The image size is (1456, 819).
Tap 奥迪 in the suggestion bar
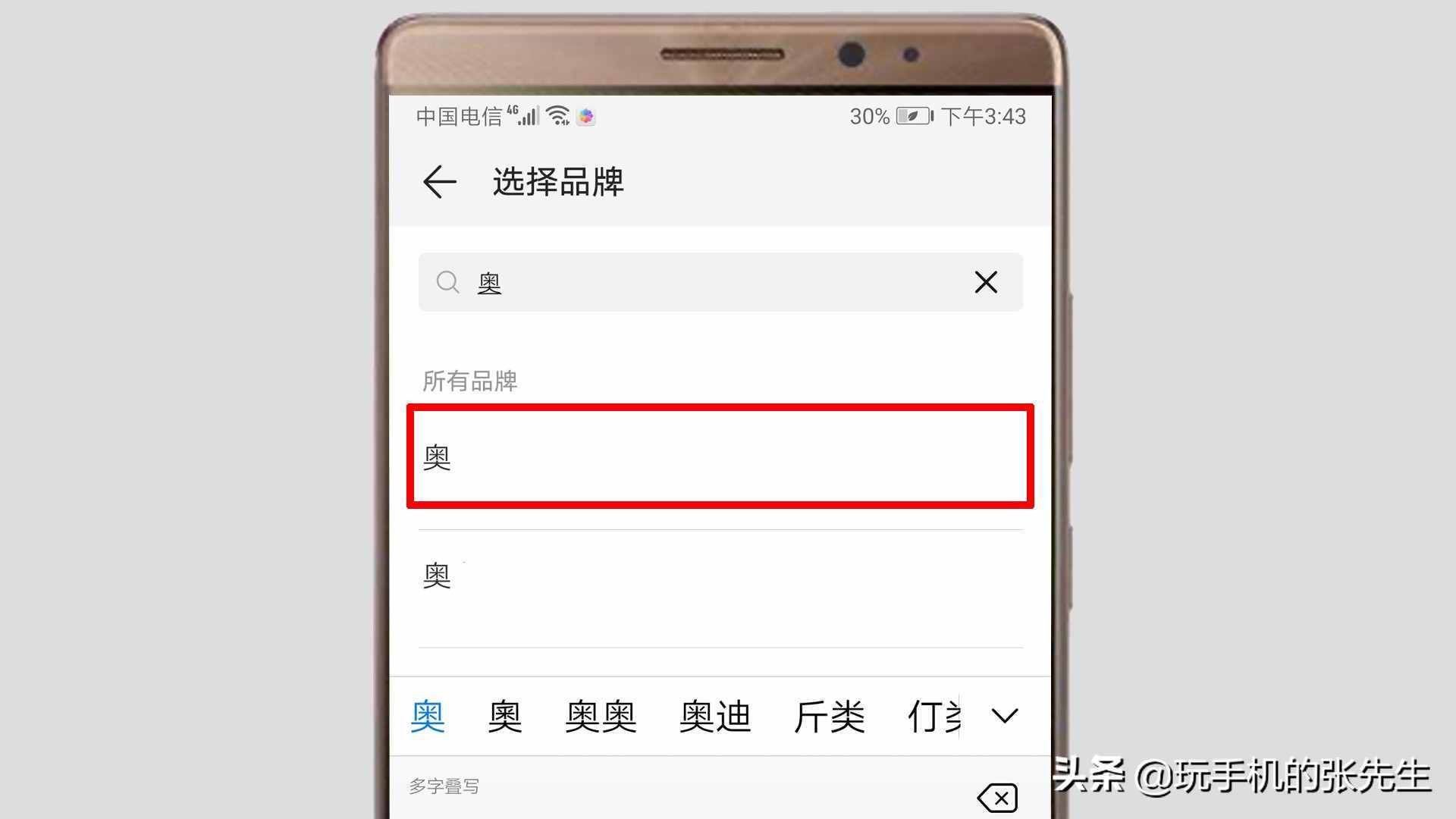tap(718, 716)
